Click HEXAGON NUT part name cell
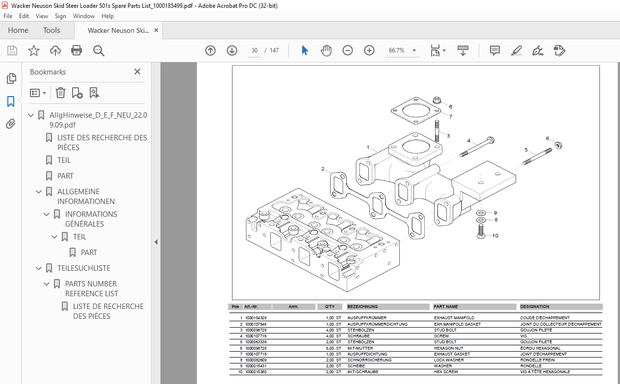 coord(448,348)
